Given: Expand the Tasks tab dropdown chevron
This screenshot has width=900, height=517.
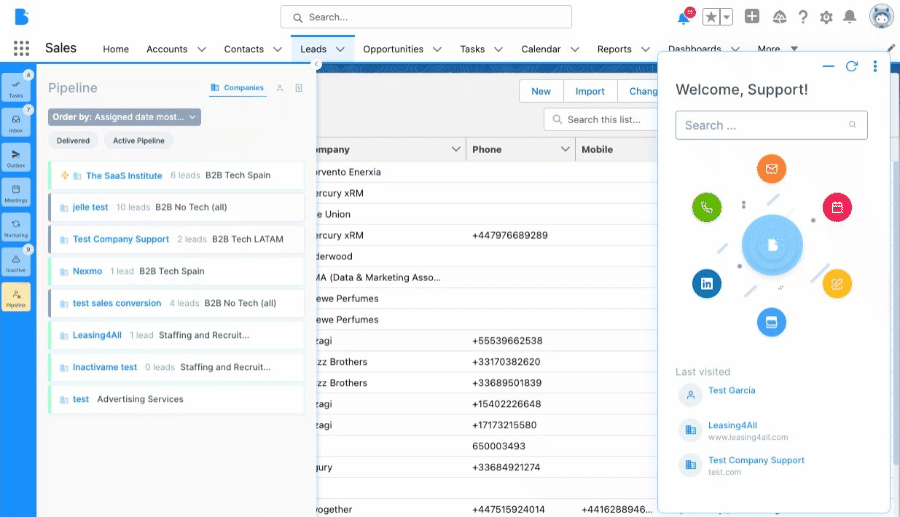Looking at the screenshot, I should coord(498,49).
